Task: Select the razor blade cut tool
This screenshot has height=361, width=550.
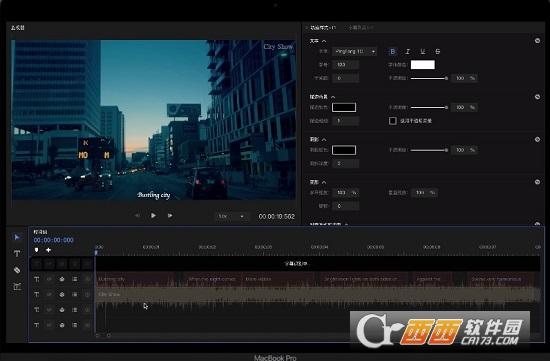Action: (x=16, y=270)
